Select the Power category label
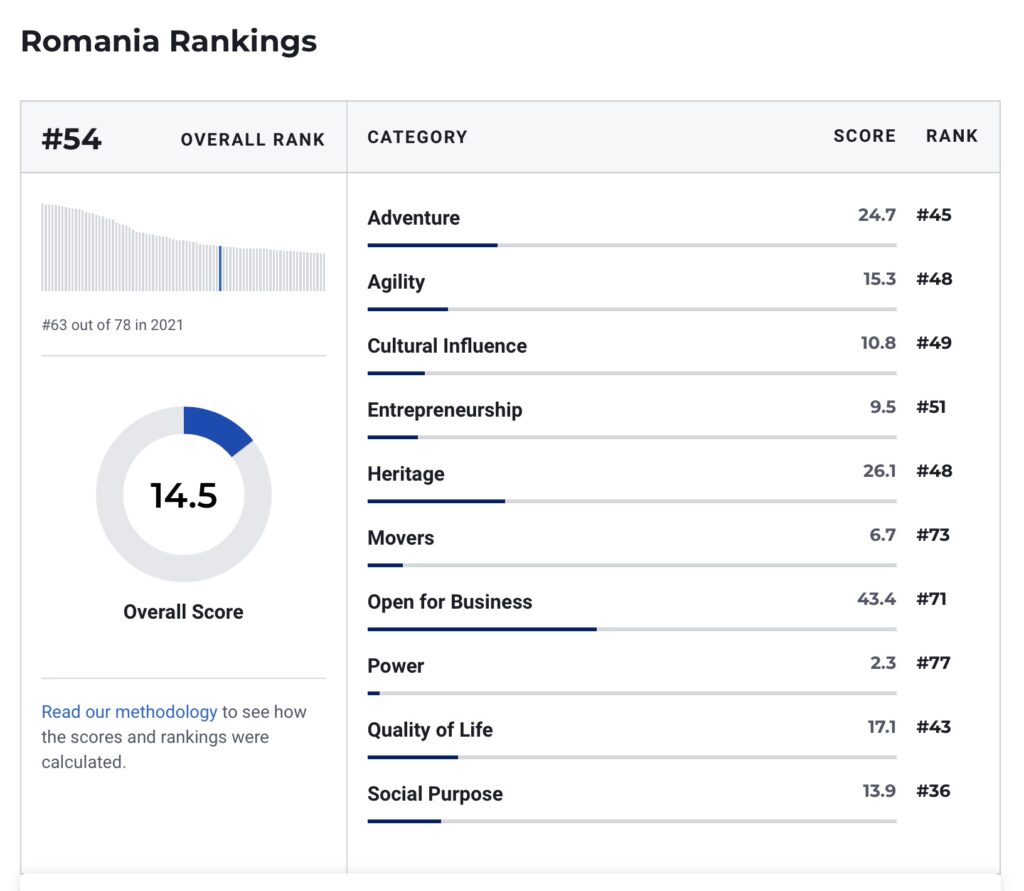The height and width of the screenshot is (891, 1024). coord(396,666)
